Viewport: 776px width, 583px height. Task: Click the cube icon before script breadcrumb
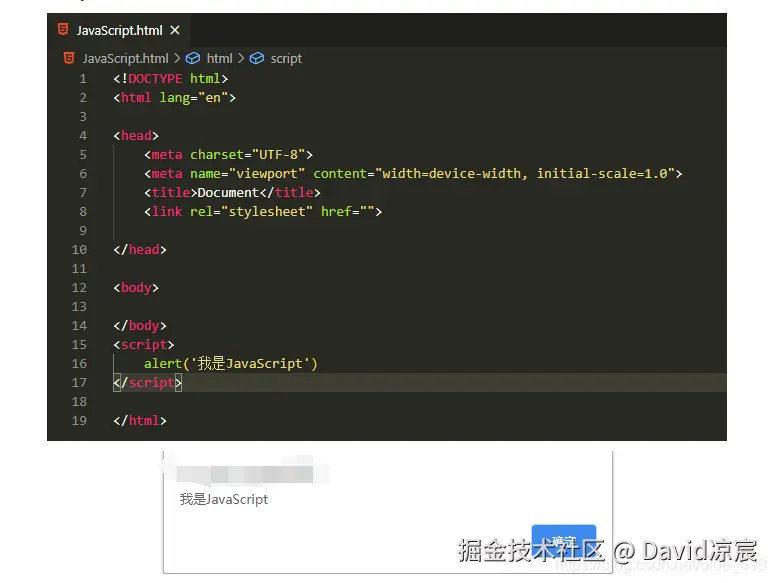click(x=256, y=58)
